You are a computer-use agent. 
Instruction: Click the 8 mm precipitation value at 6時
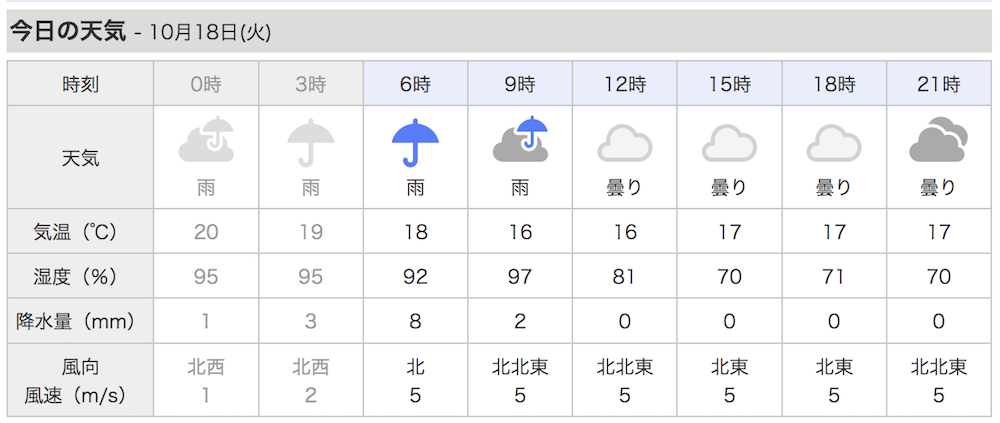415,321
